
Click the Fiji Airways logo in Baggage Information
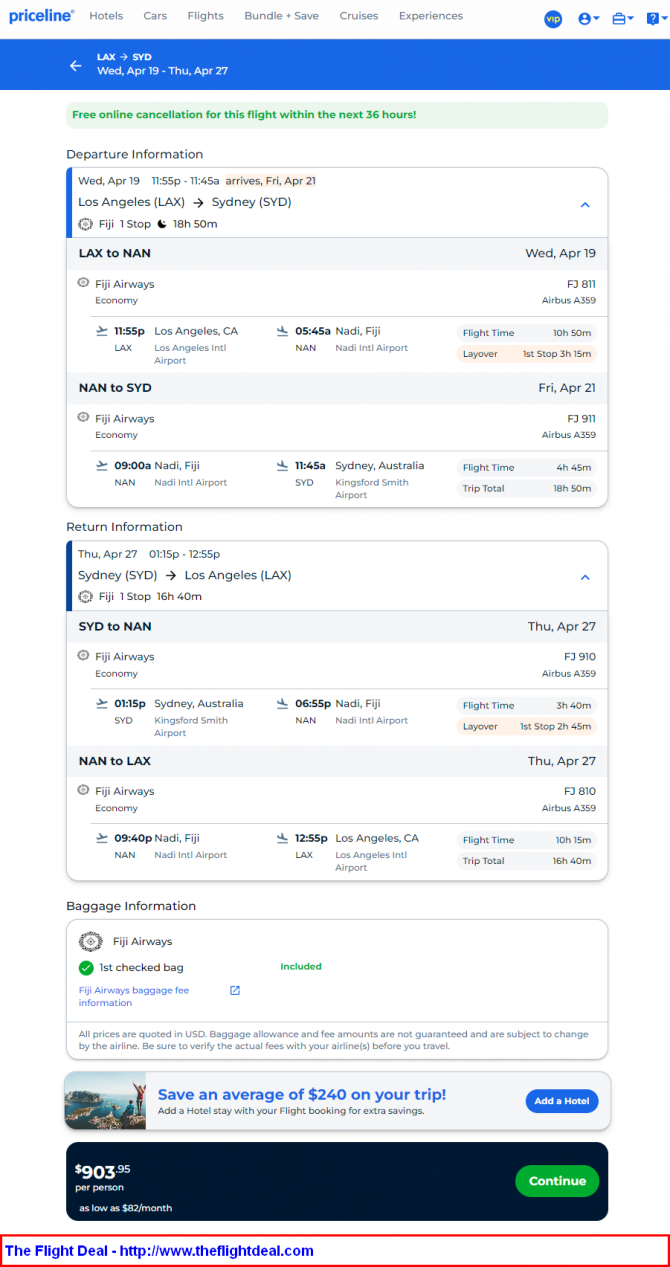point(91,941)
